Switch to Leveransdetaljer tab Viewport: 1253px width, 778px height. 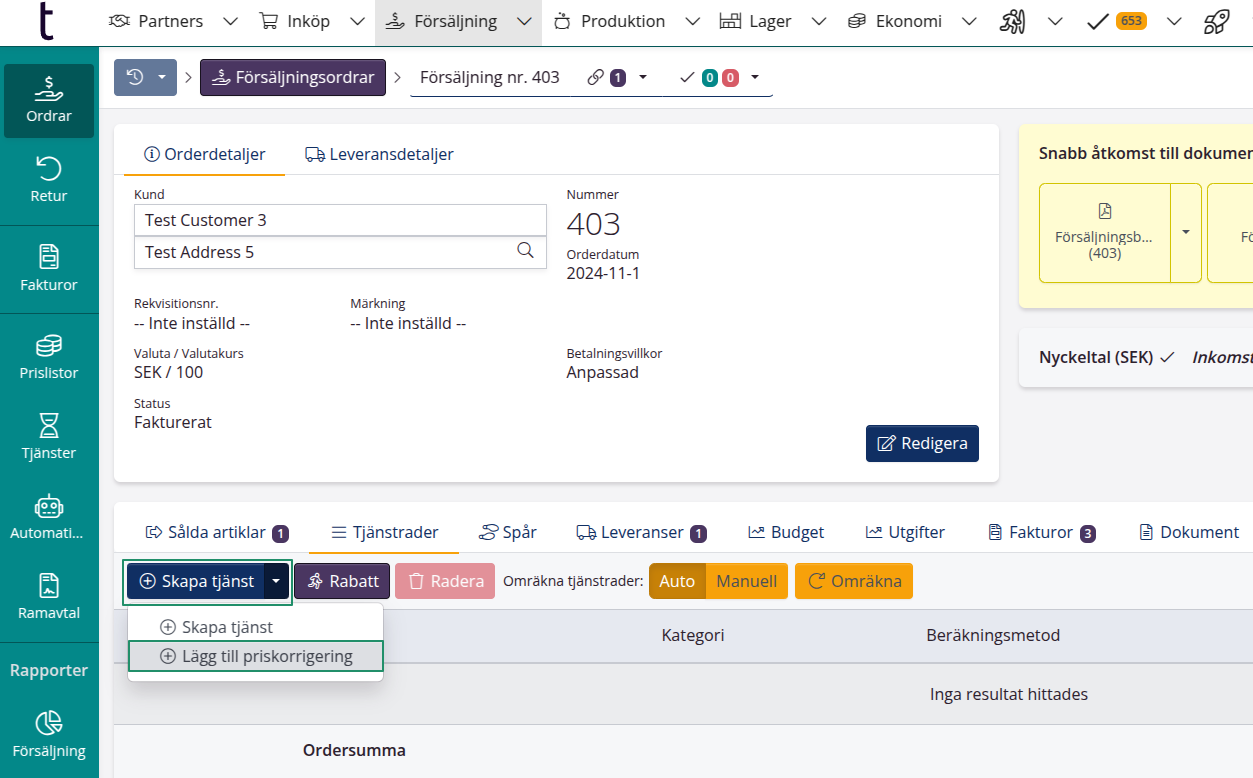tap(379, 154)
